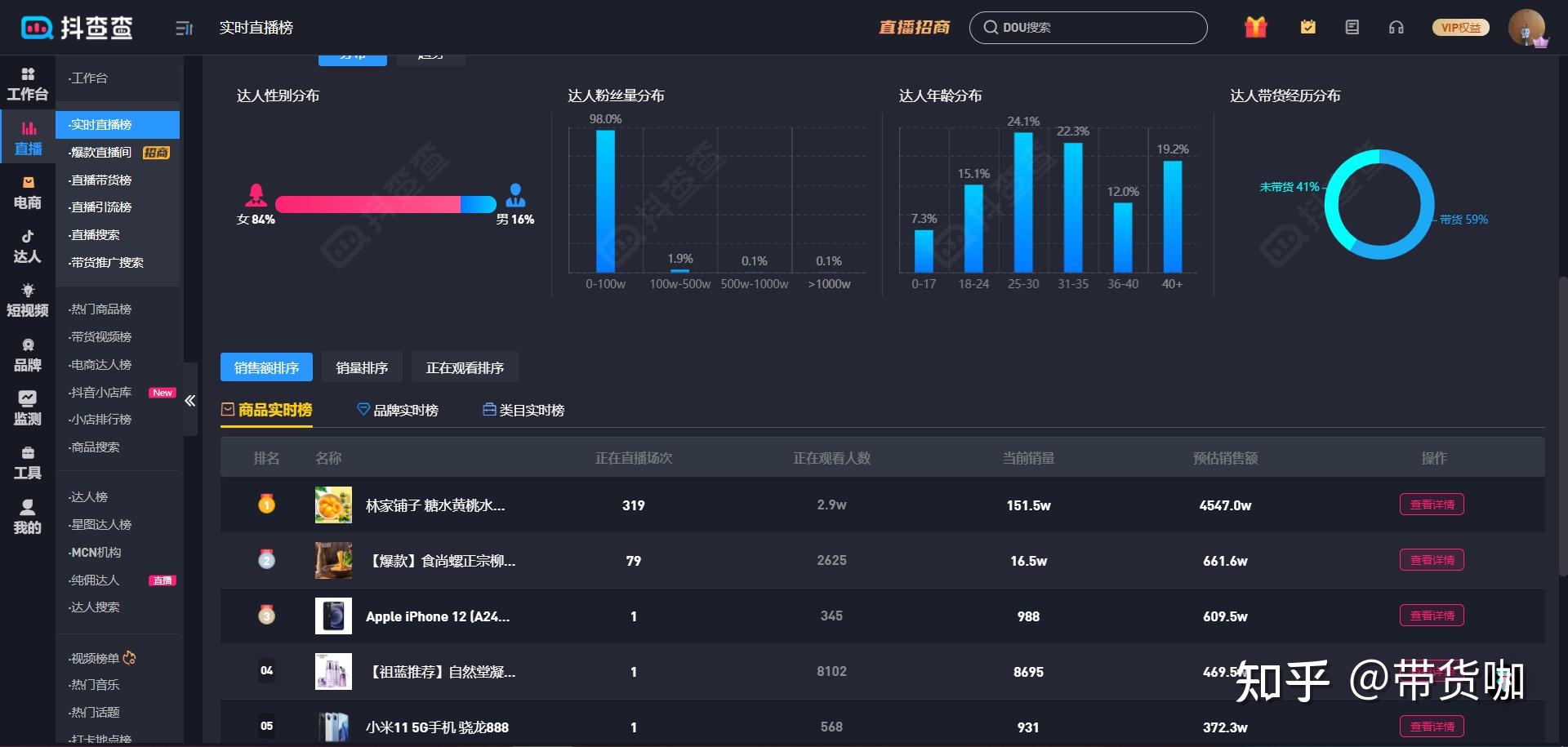This screenshot has width=1568, height=747.
Task: Switch to 类目实时榜 tab
Action: pos(523,410)
